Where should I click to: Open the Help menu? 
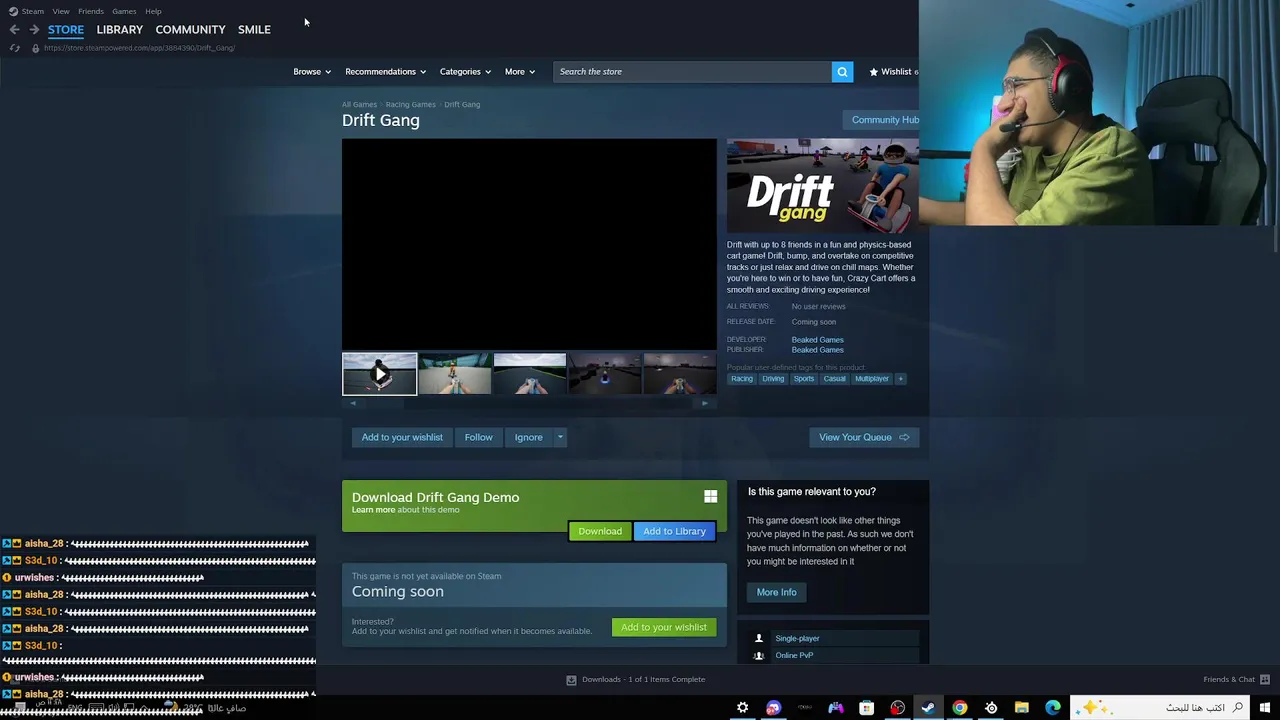tap(153, 11)
